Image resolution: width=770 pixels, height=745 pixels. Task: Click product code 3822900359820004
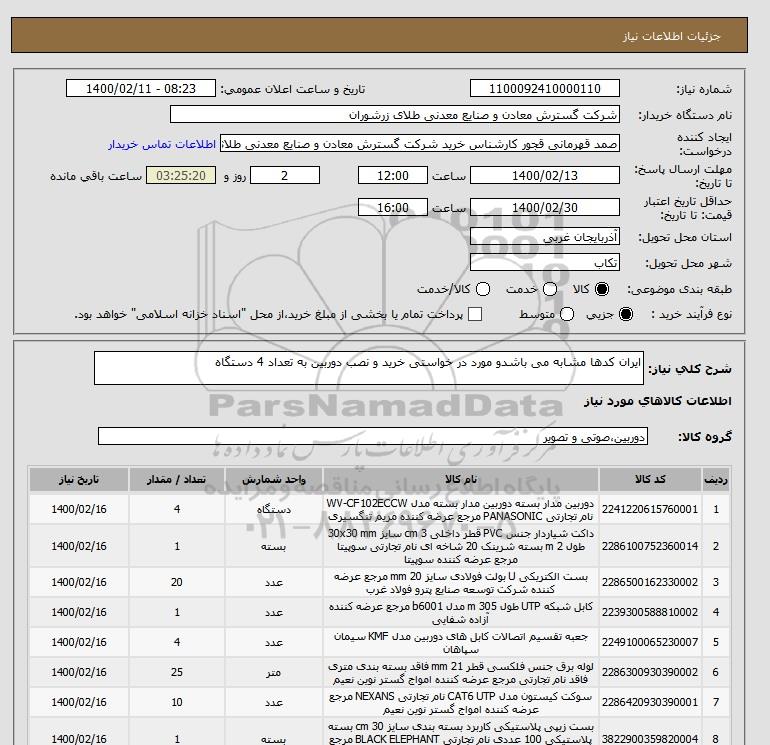pyautogui.click(x=650, y=739)
